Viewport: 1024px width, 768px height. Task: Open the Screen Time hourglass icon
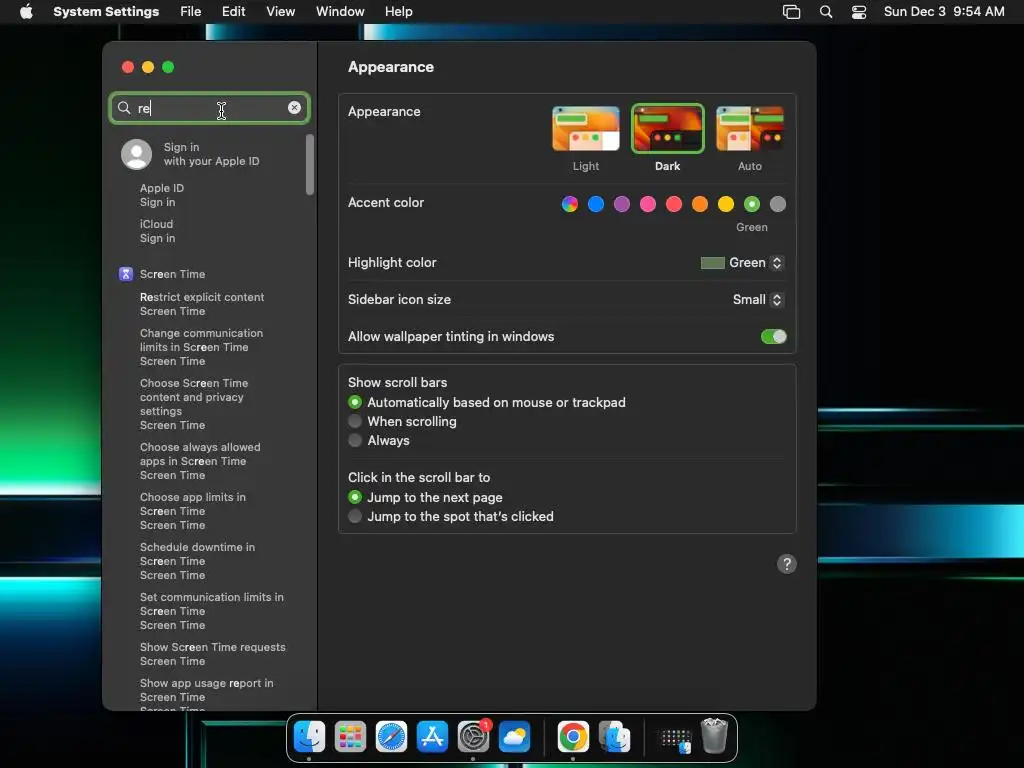126,274
